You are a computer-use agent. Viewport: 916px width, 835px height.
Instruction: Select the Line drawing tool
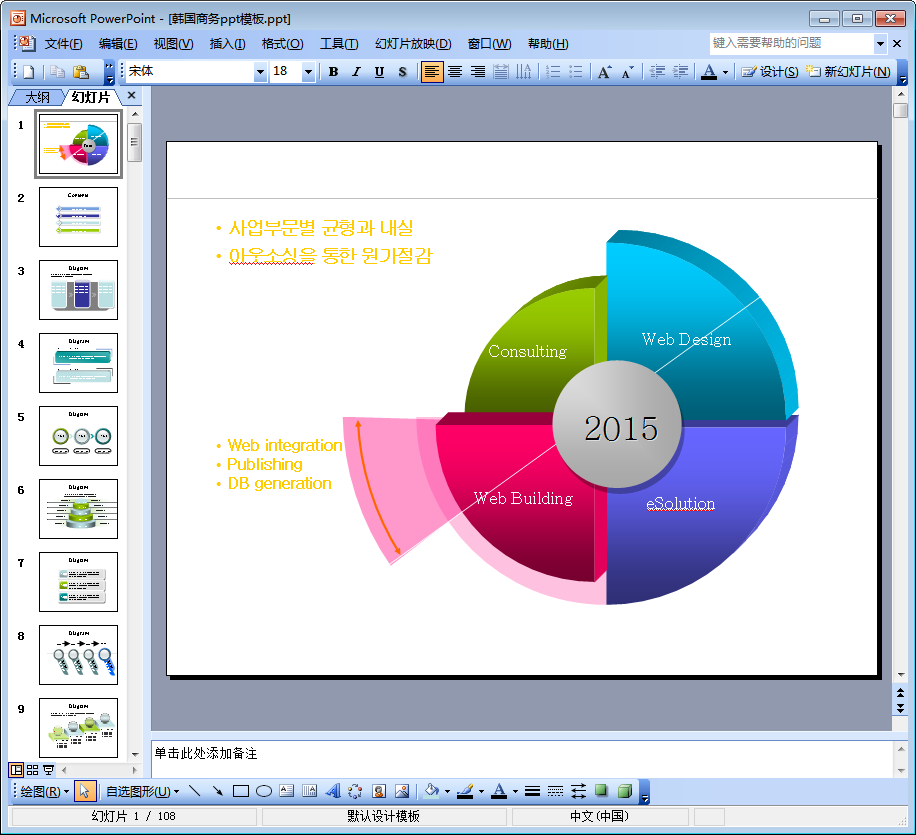coord(195,791)
